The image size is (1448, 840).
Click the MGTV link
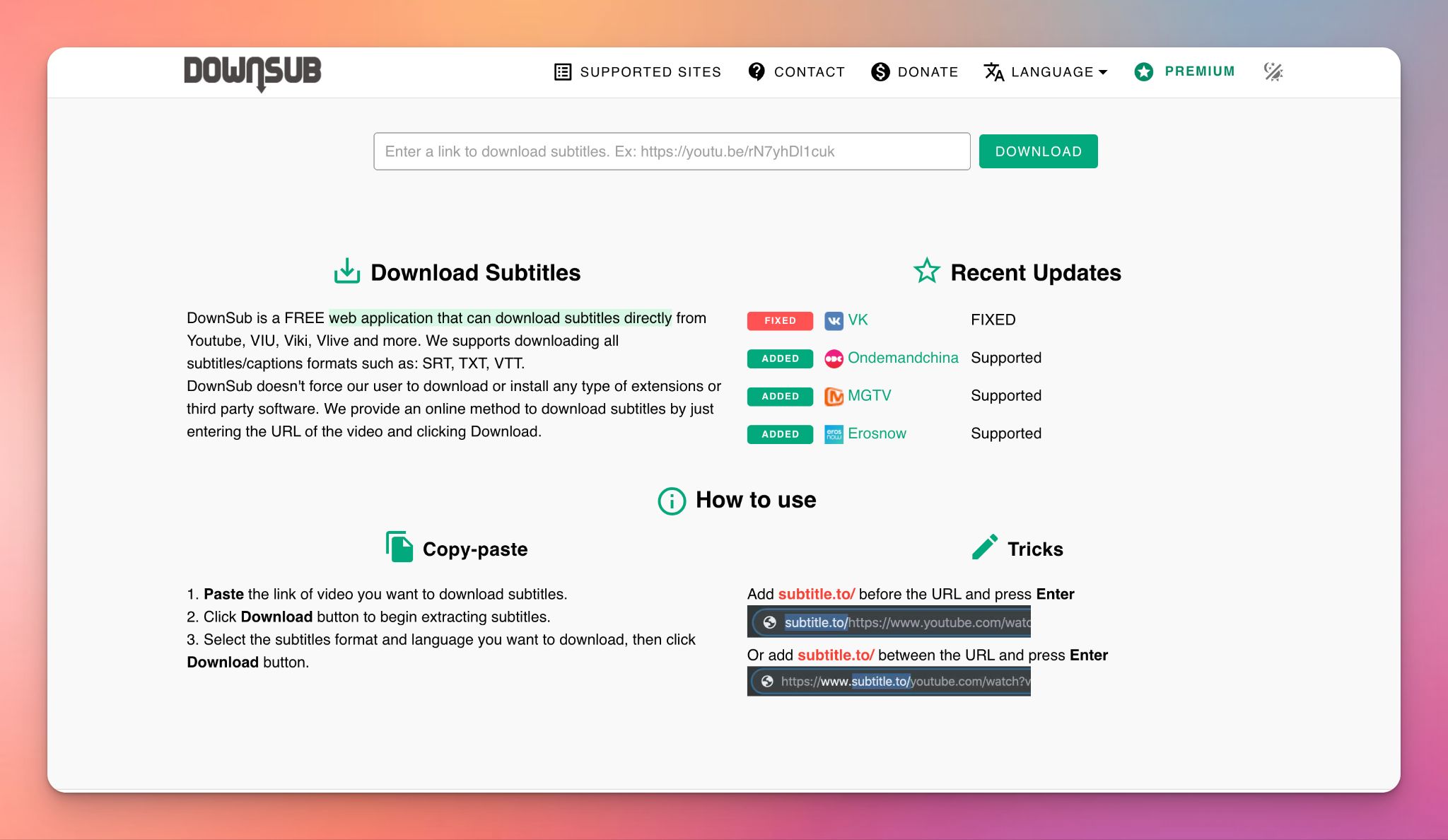point(869,395)
